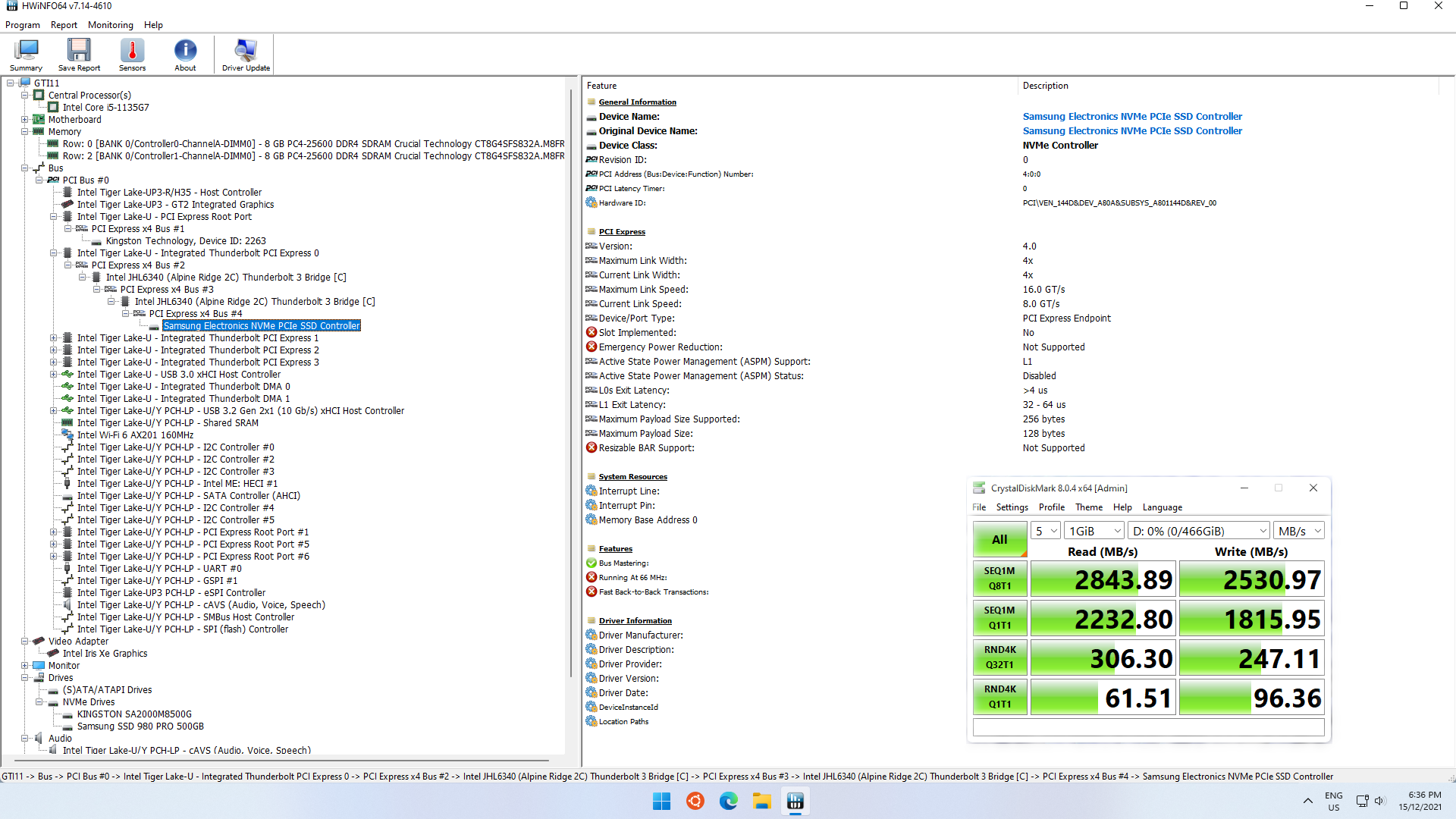Click the Original Device Name Samsung link

tap(1132, 130)
